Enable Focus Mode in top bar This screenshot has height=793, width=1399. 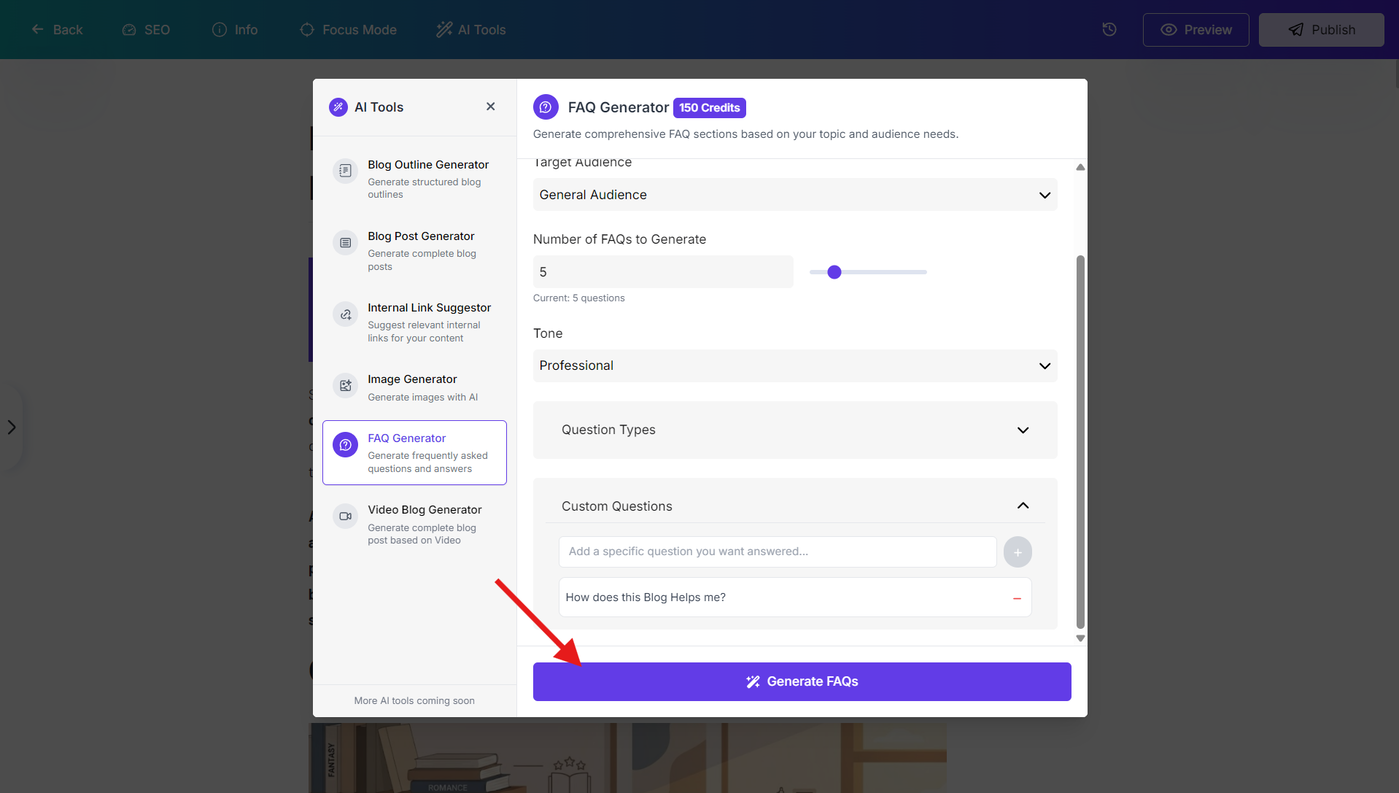click(348, 30)
